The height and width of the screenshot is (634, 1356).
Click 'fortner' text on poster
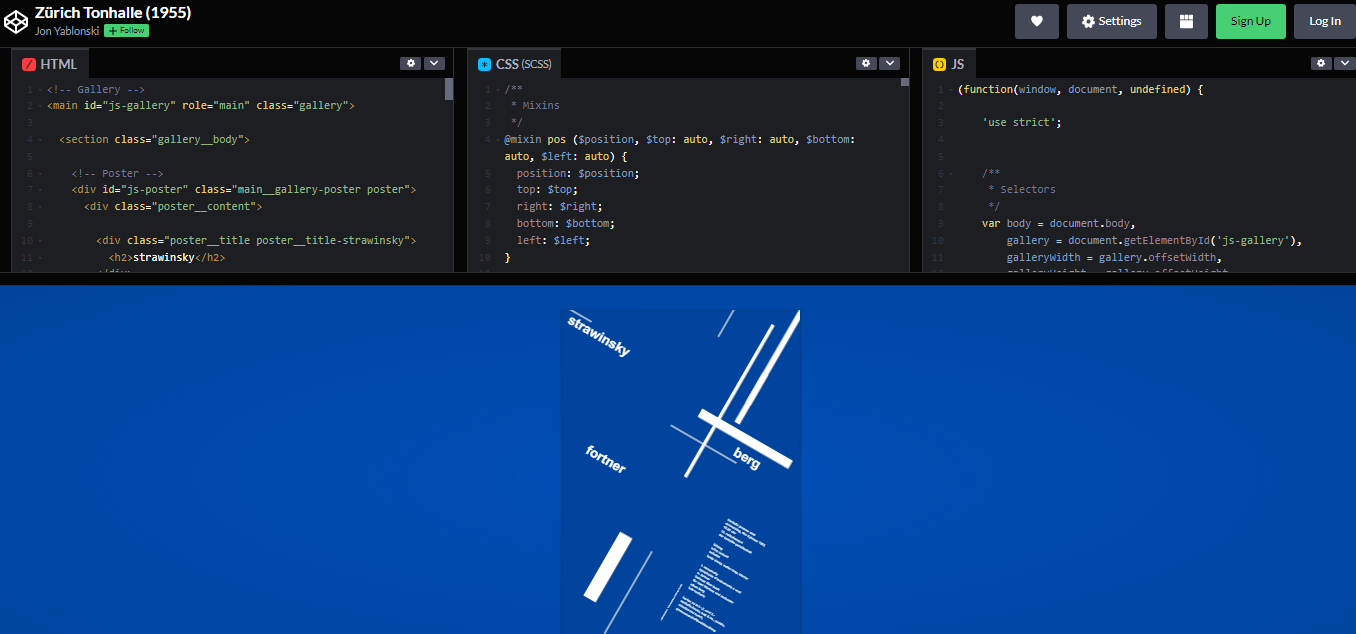[x=606, y=460]
